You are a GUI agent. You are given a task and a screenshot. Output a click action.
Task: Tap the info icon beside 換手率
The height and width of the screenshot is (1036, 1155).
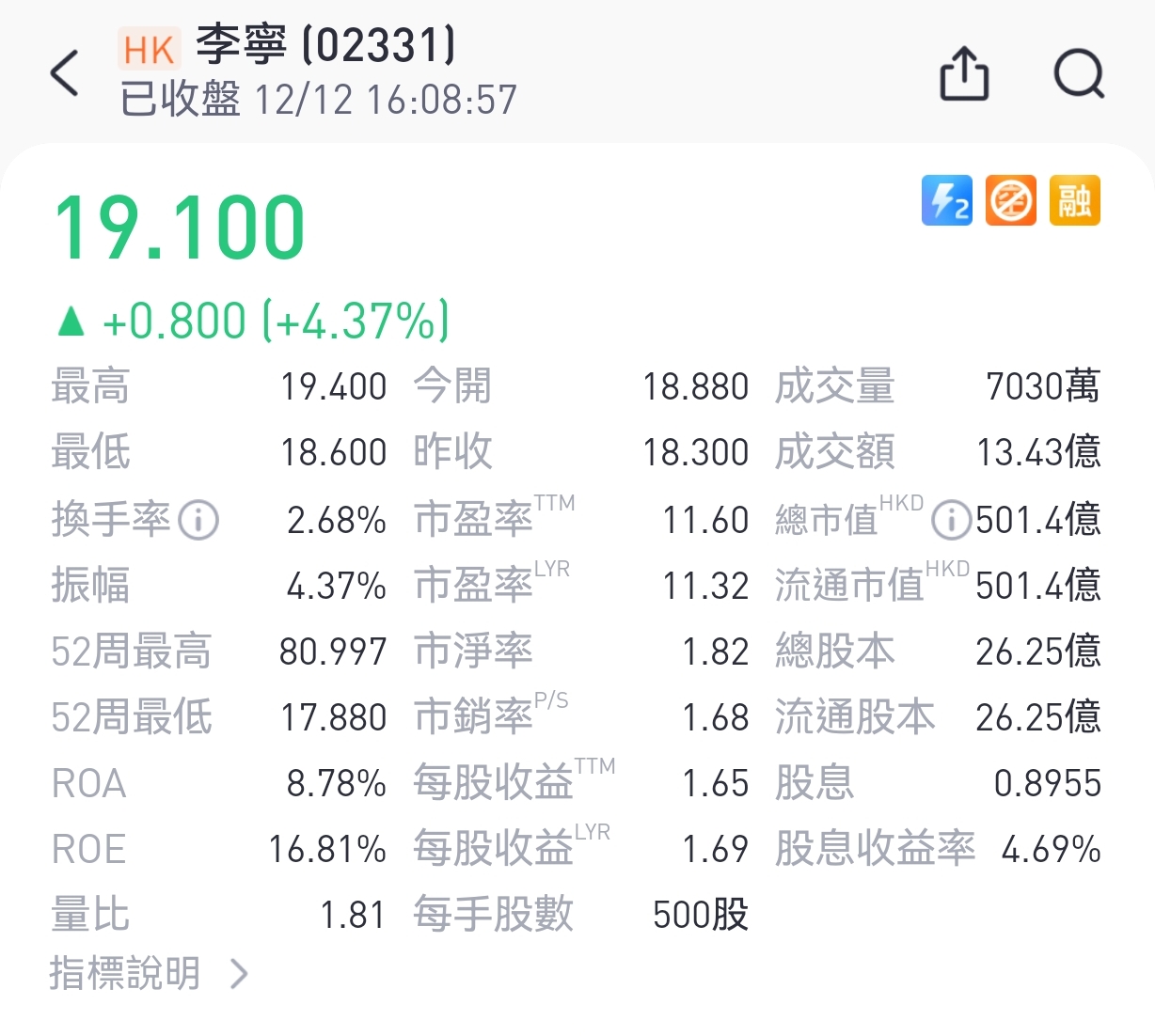pos(198,520)
